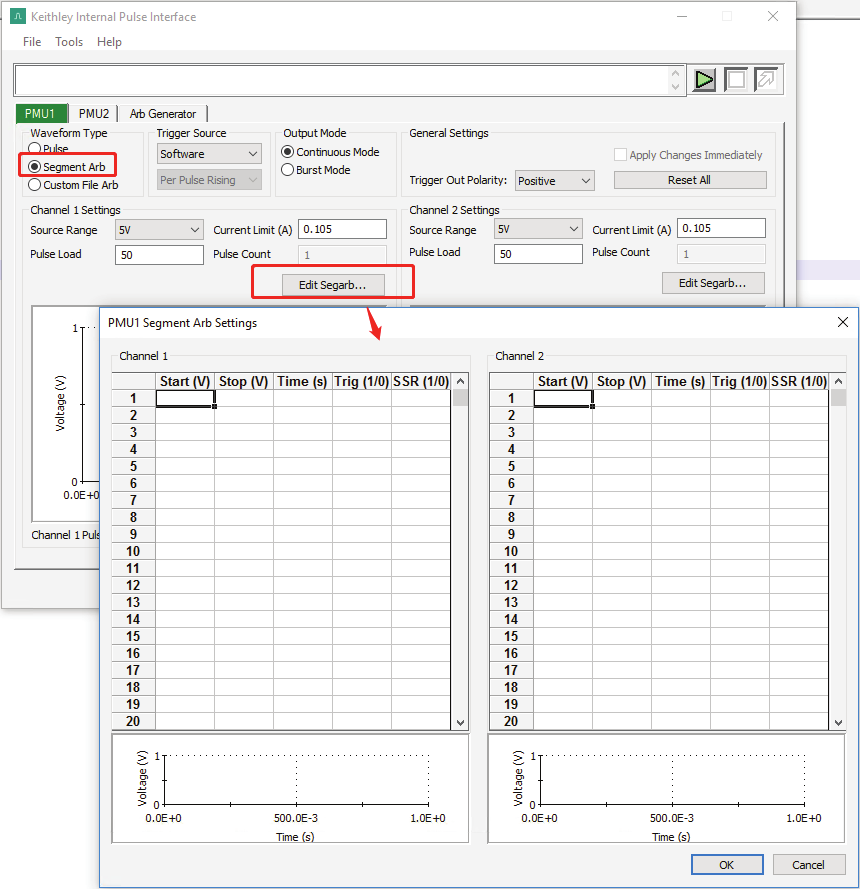Click Channel 1 SSR (1/0) column header

click(421, 382)
